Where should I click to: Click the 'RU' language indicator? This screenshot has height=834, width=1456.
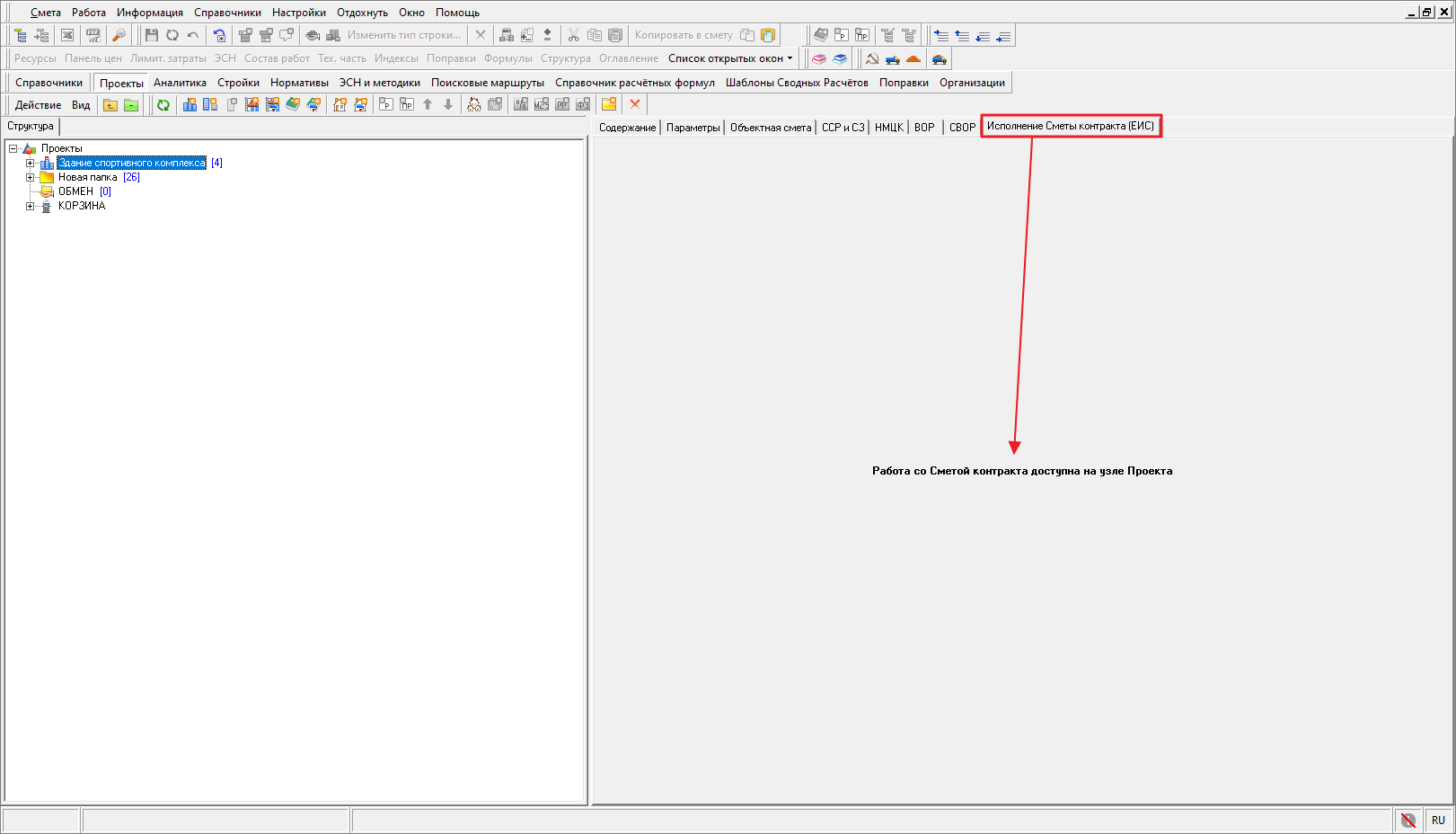[x=1438, y=821]
